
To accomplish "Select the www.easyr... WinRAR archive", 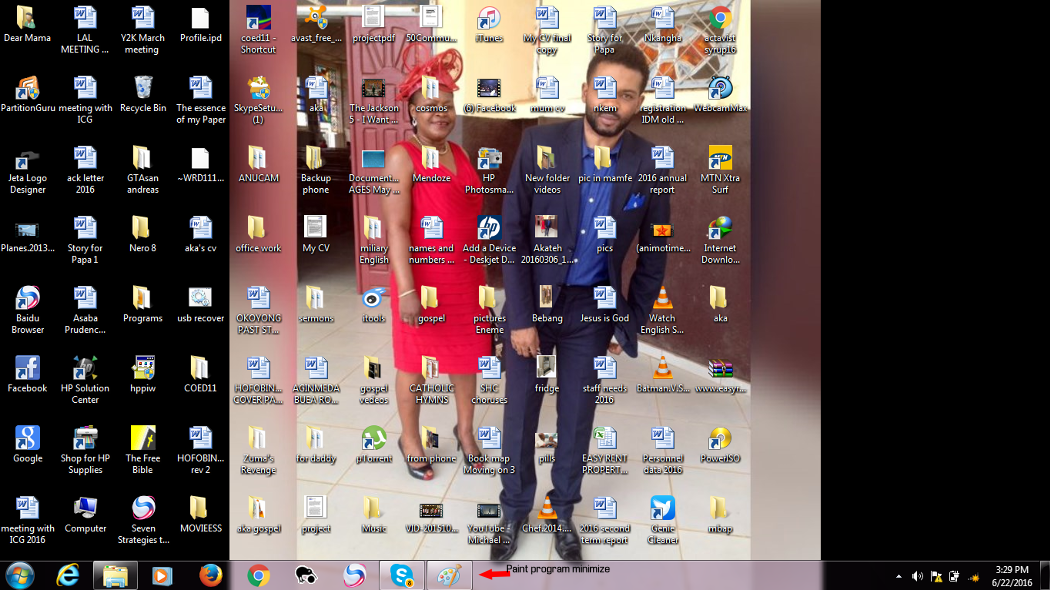I will tap(720, 374).
